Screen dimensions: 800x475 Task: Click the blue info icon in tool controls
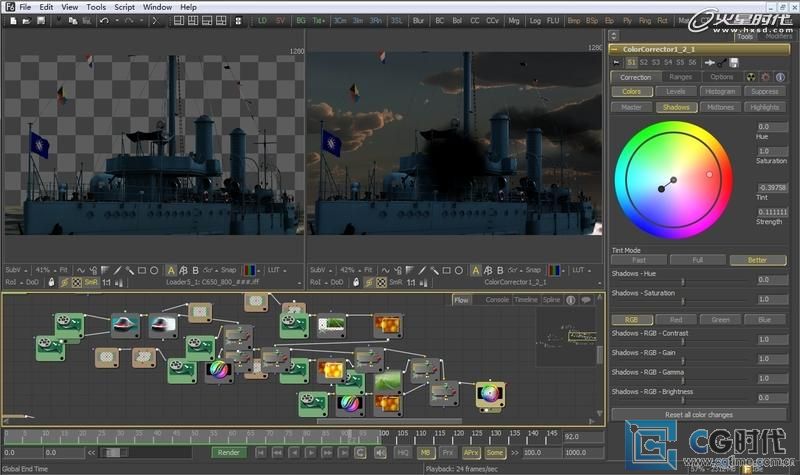coord(780,77)
